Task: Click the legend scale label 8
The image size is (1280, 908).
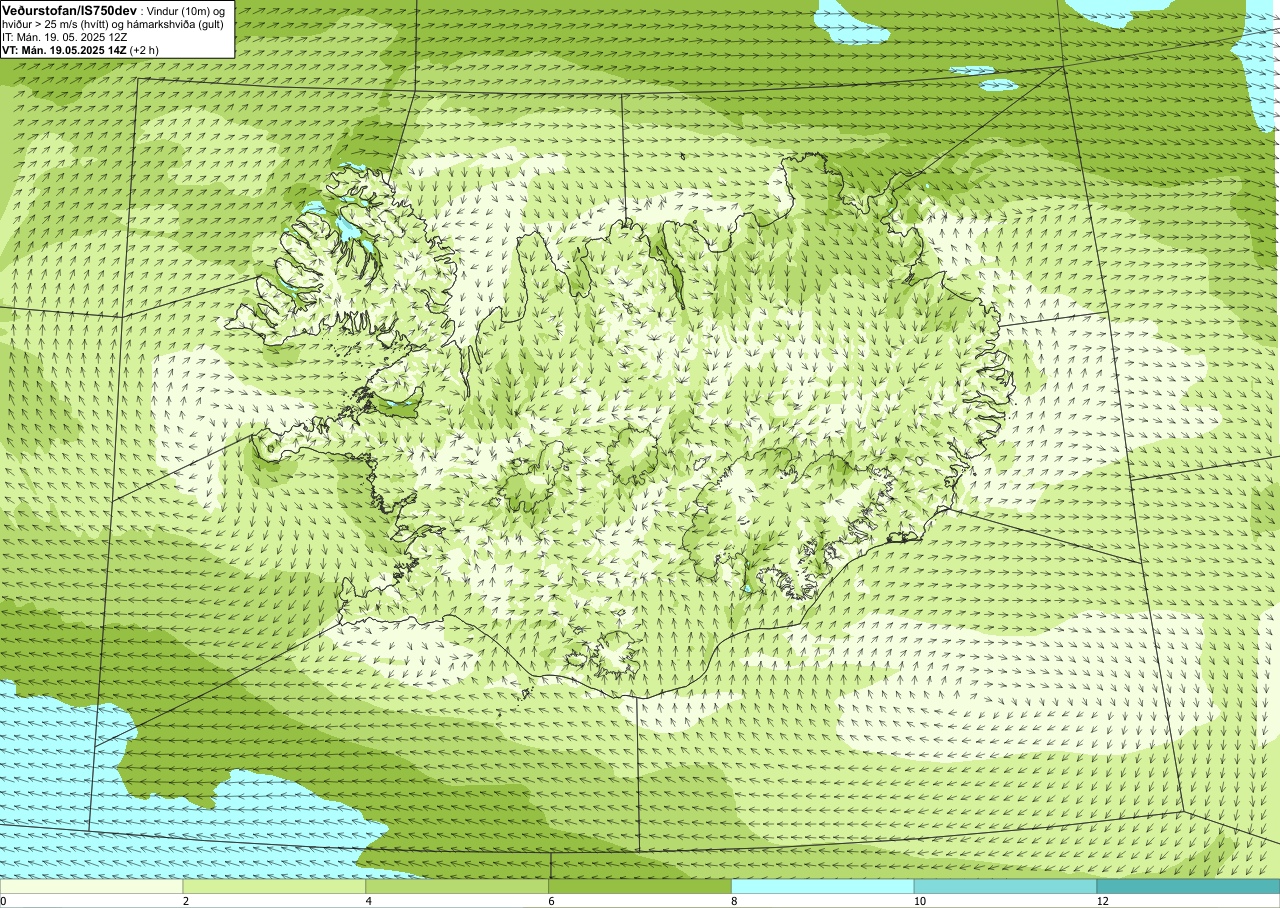Action: [x=735, y=901]
